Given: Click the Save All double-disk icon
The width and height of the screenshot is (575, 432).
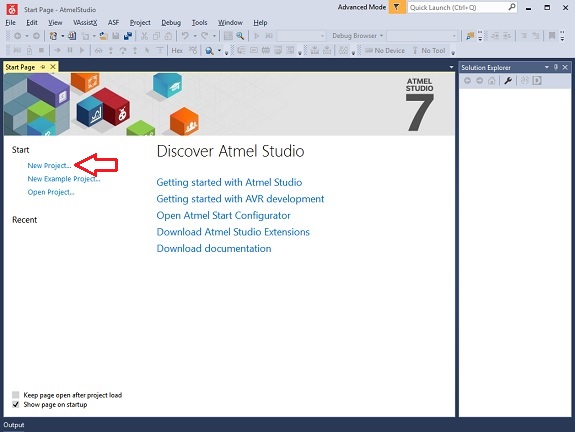Looking at the screenshot, I should (128, 36).
